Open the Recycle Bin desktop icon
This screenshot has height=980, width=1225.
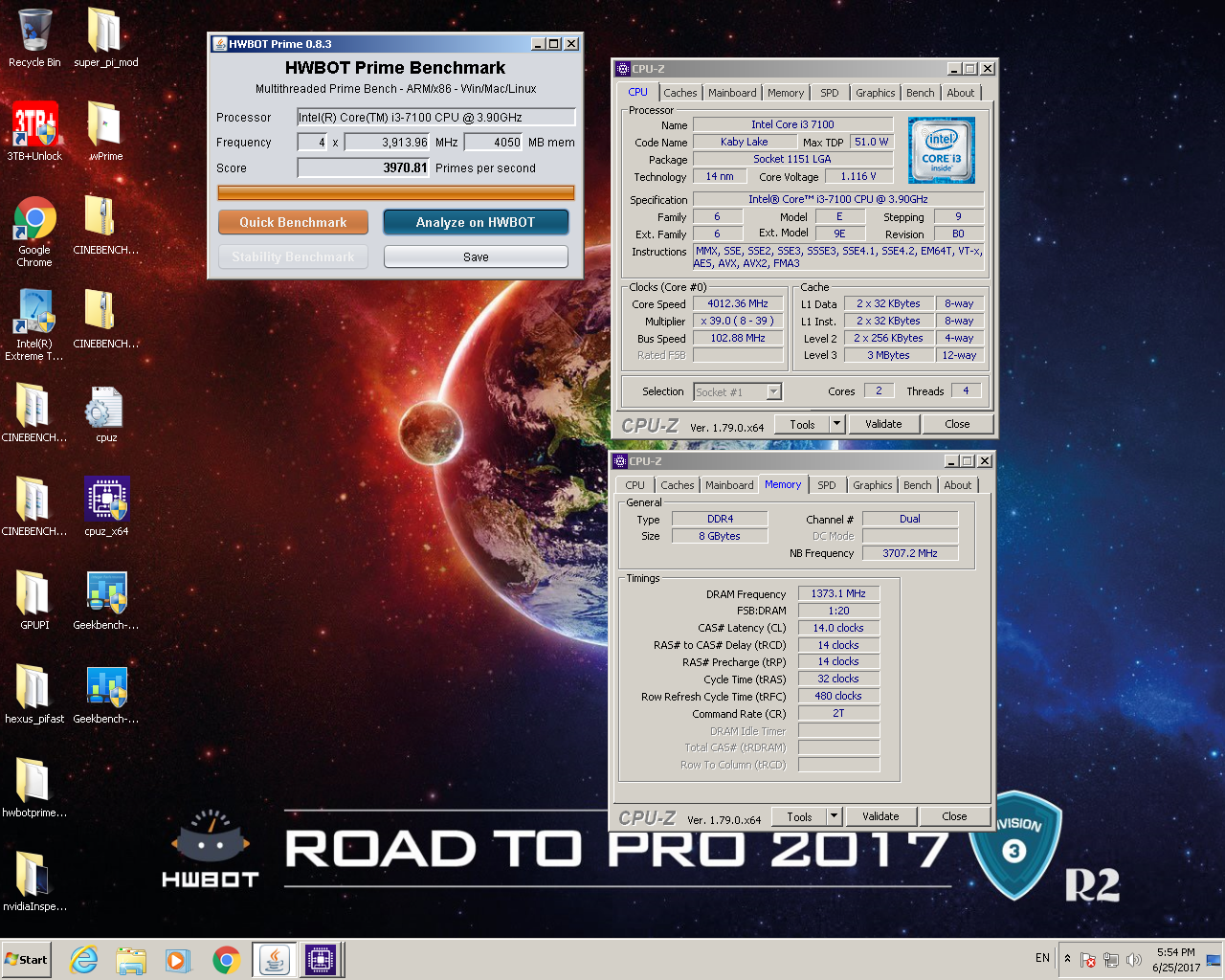click(34, 38)
